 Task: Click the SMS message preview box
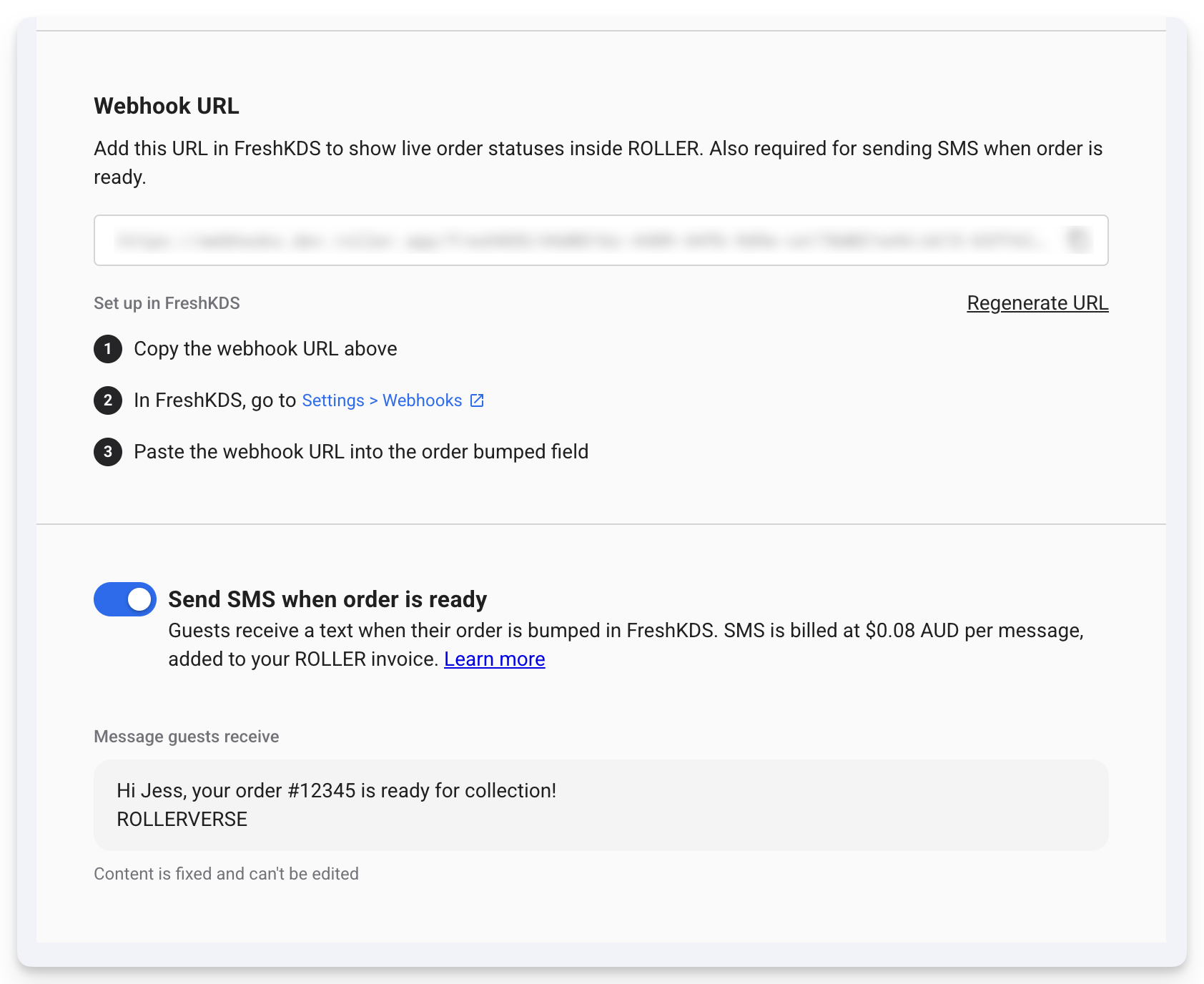(x=601, y=805)
